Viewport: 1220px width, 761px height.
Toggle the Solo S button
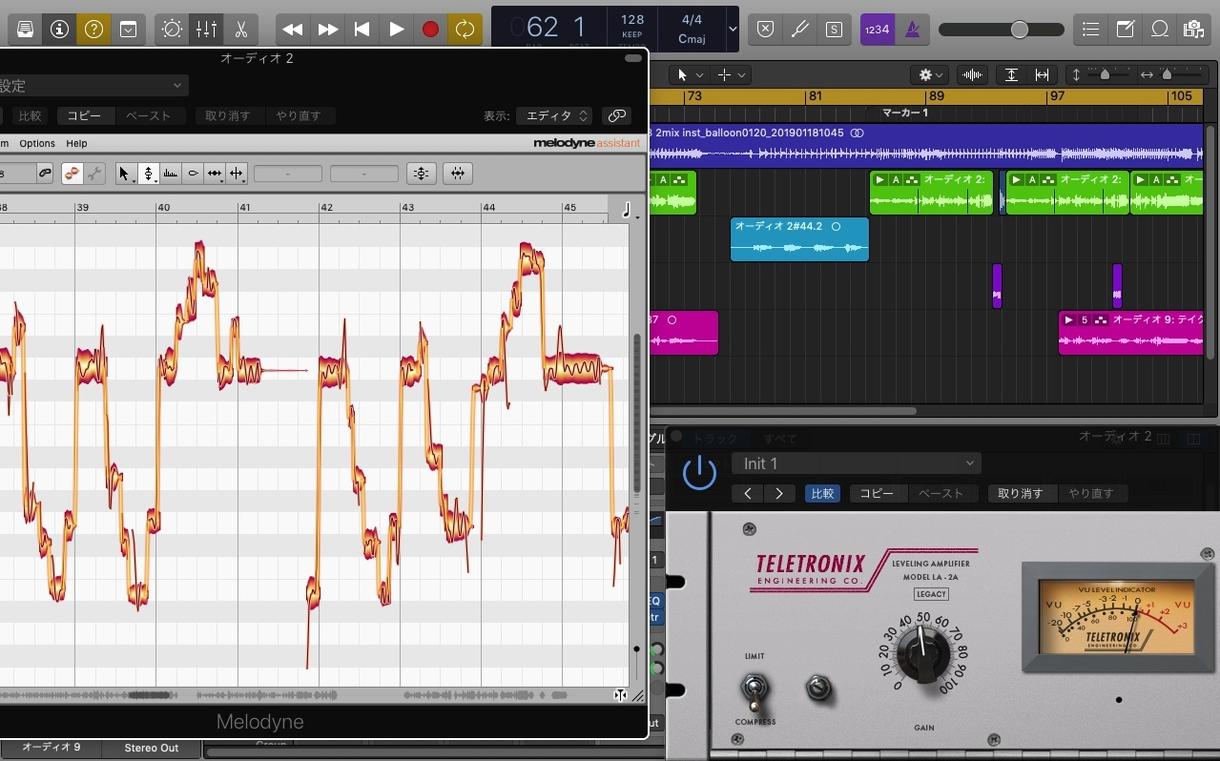tap(833, 29)
